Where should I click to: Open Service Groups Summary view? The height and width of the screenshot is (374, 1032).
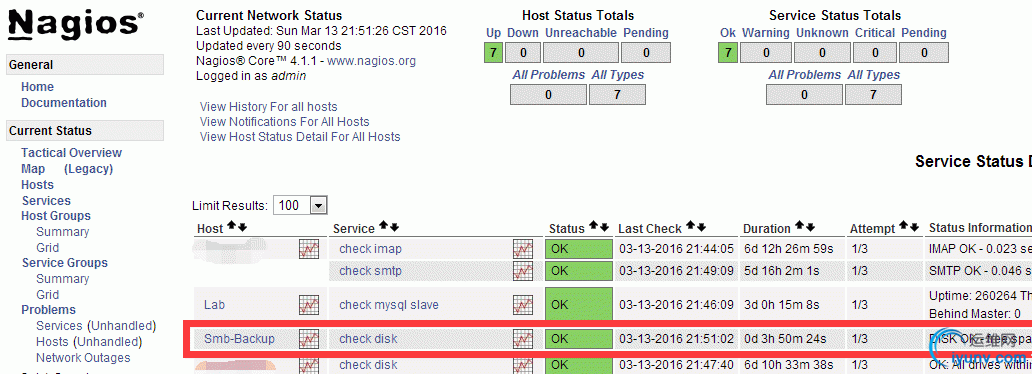(x=63, y=279)
